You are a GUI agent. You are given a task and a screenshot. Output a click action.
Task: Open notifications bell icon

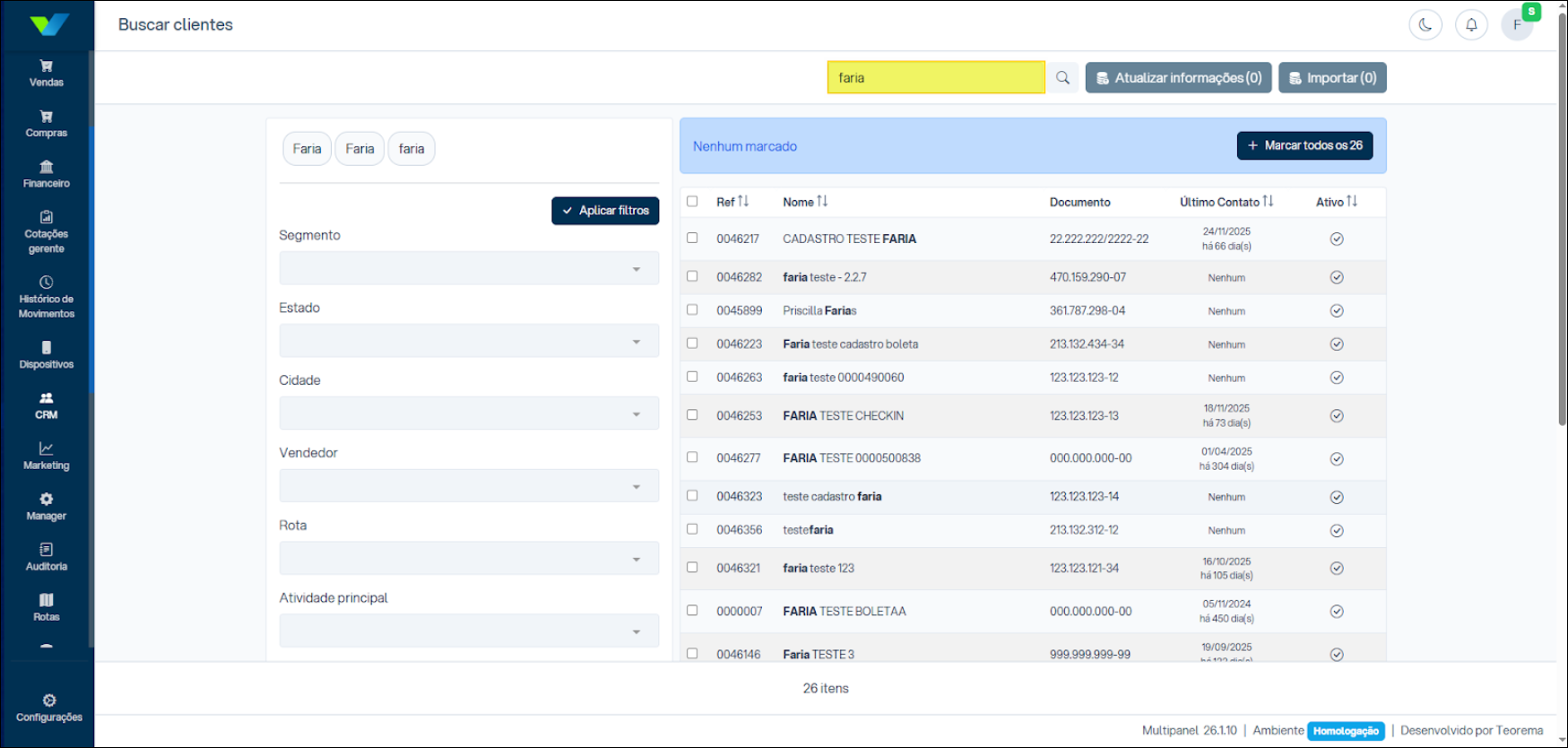click(1471, 25)
